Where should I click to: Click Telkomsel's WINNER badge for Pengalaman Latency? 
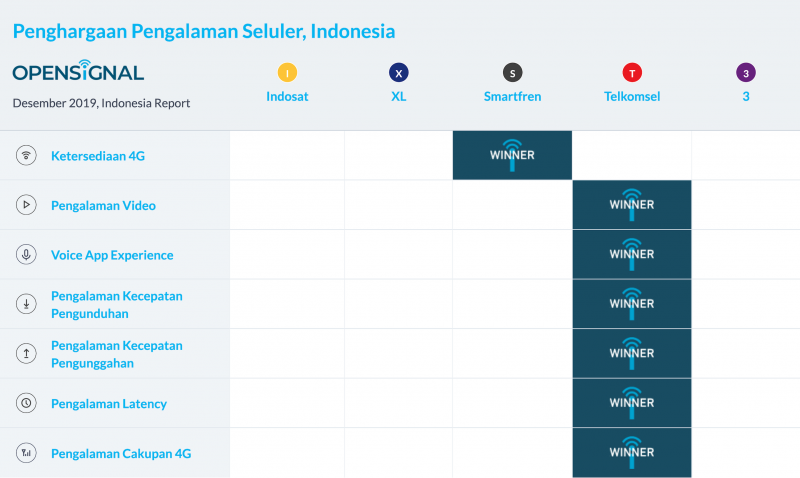click(x=632, y=402)
